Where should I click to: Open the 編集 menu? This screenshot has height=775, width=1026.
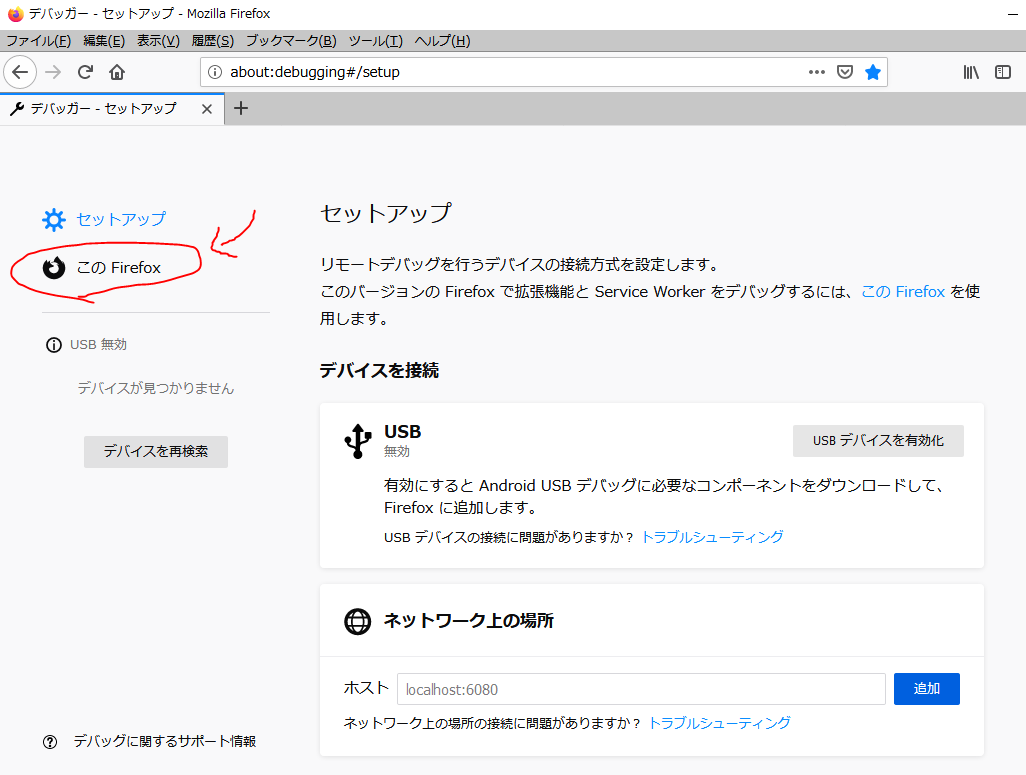(104, 41)
